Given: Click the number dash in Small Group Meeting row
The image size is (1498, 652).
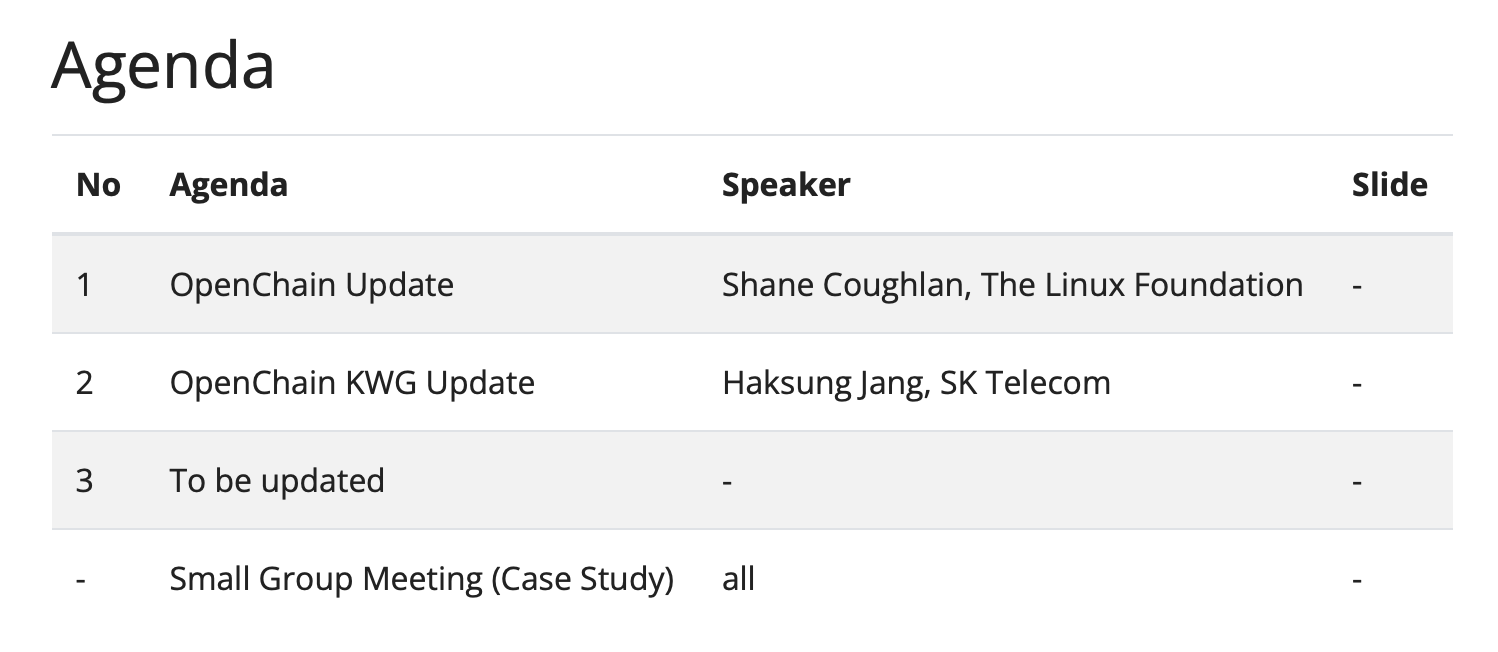Looking at the screenshot, I should [x=81, y=579].
